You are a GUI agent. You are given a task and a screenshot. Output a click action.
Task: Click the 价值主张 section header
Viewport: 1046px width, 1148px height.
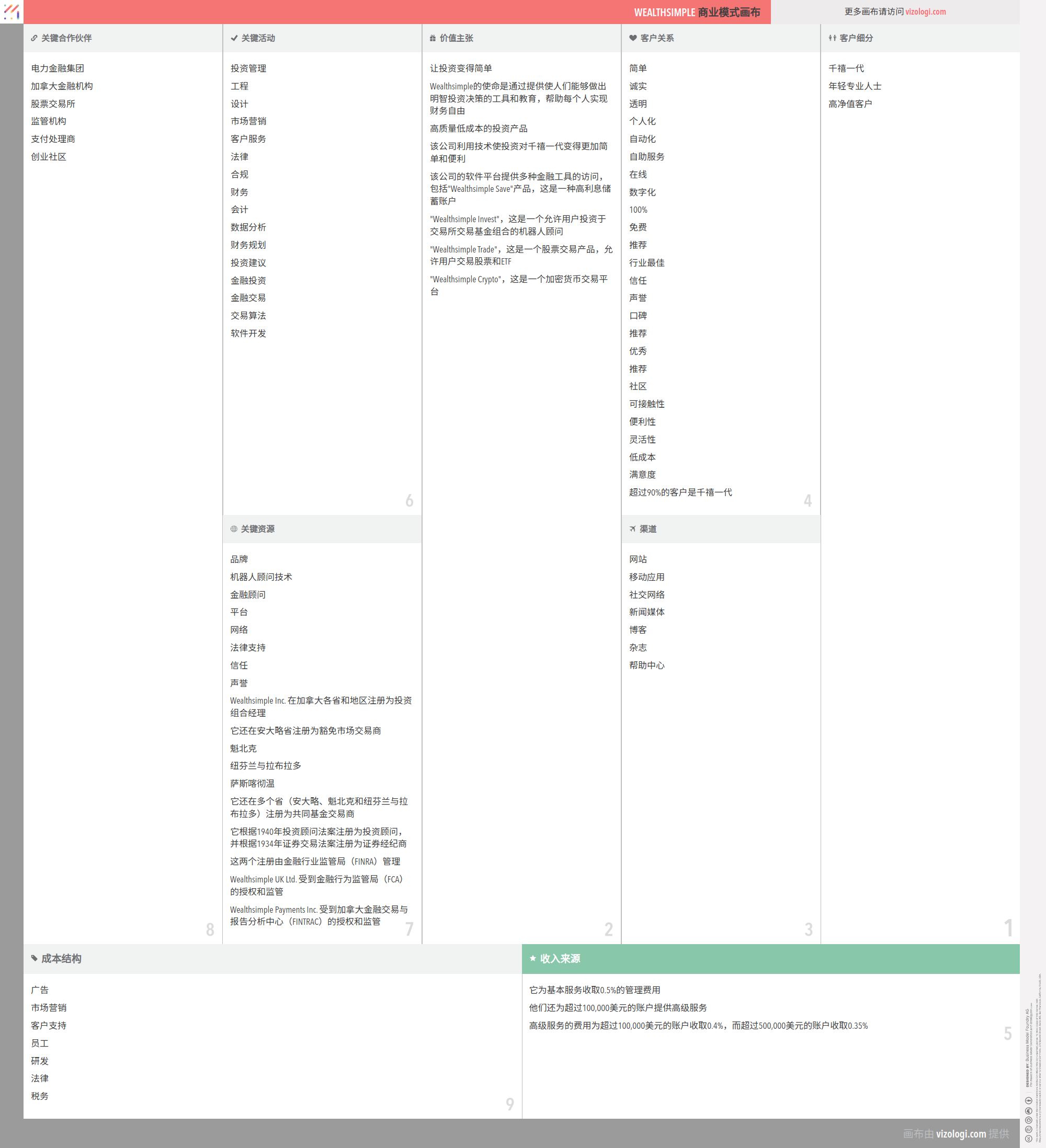pyautogui.click(x=457, y=38)
